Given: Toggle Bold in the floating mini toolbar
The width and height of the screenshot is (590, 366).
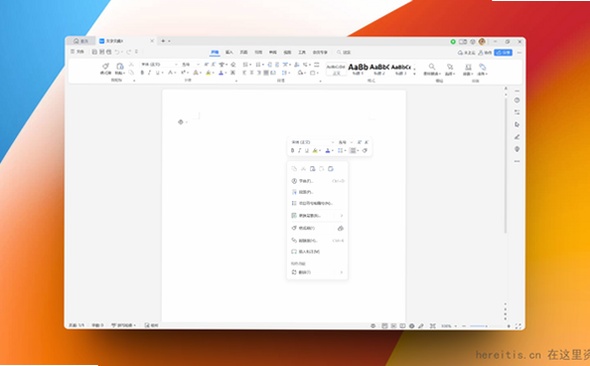Looking at the screenshot, I should [x=293, y=150].
